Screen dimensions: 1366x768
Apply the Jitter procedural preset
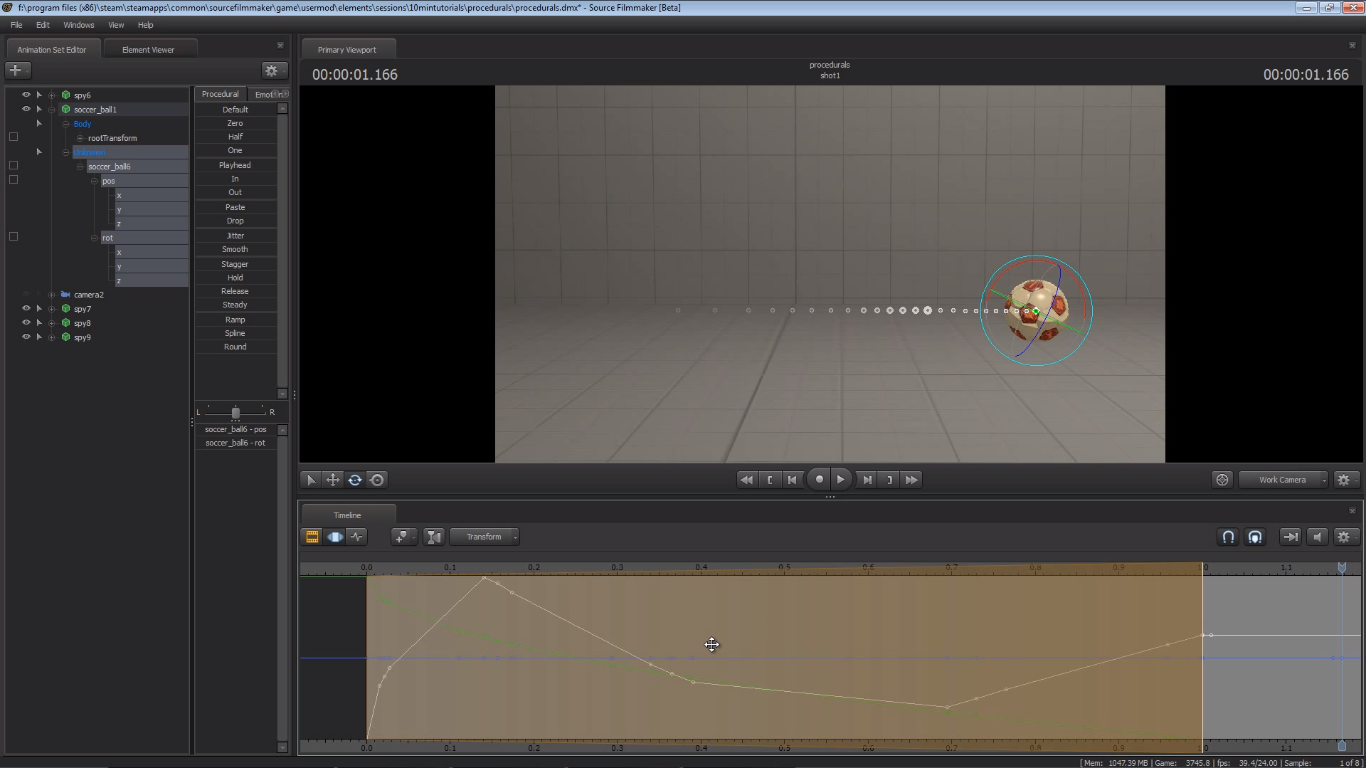pos(235,236)
